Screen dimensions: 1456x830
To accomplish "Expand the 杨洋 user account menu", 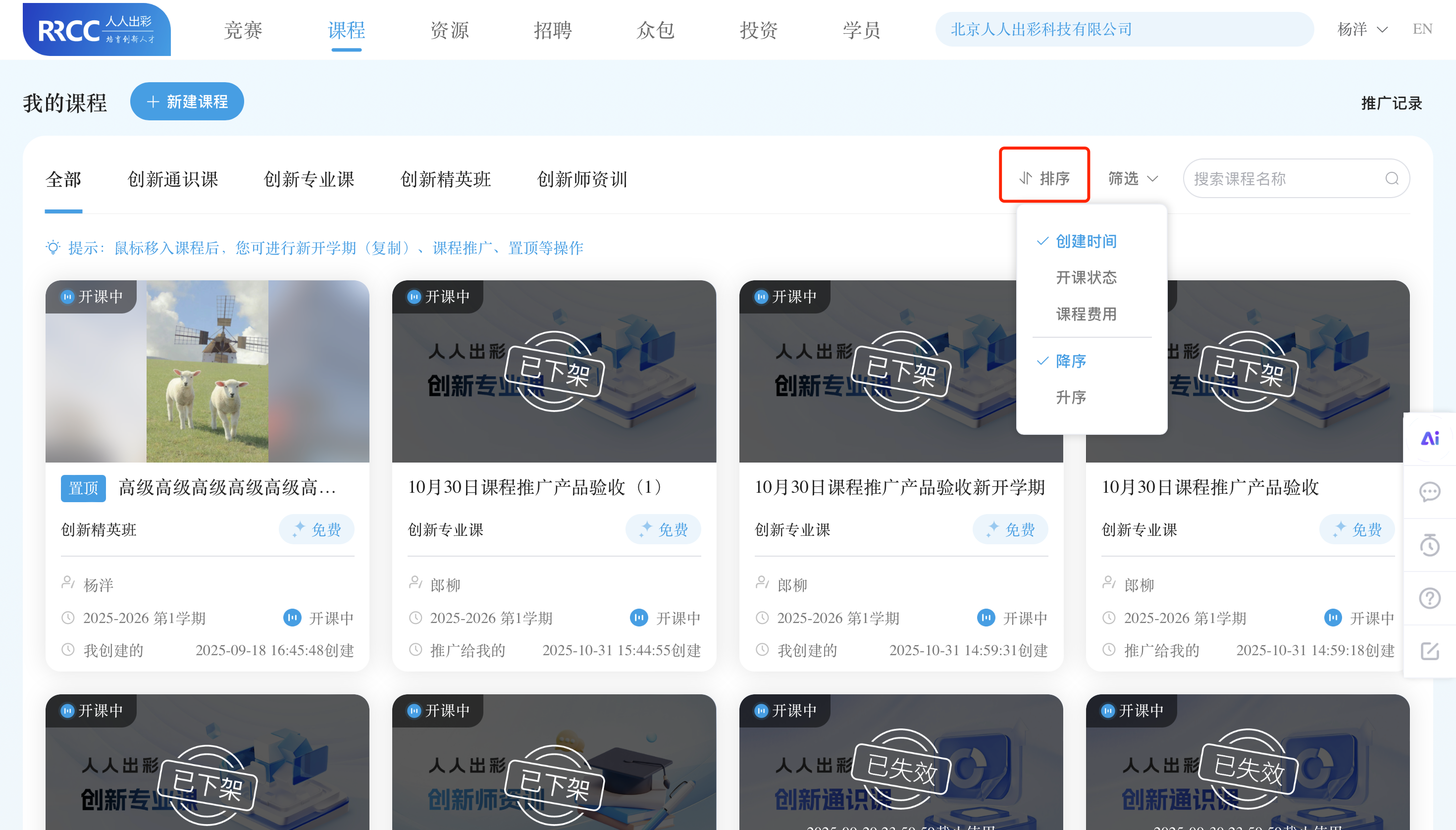I will pos(1362,29).
